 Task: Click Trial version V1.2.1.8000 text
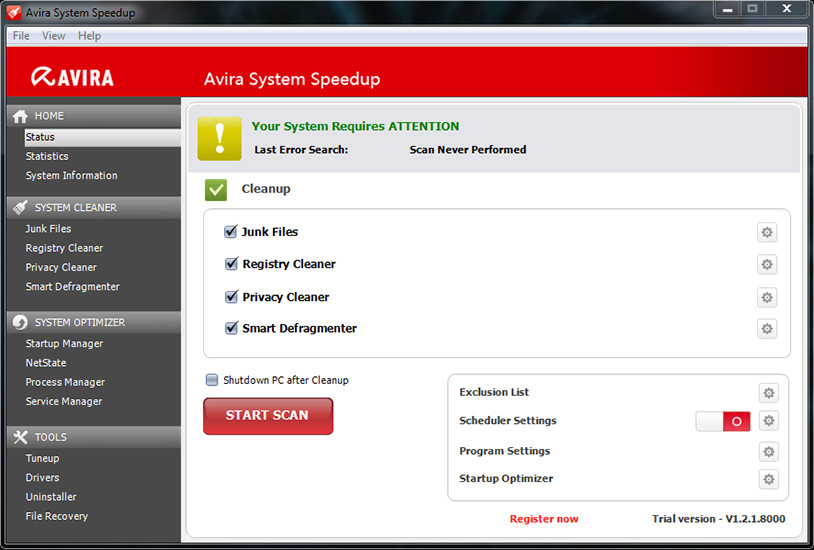(718, 519)
